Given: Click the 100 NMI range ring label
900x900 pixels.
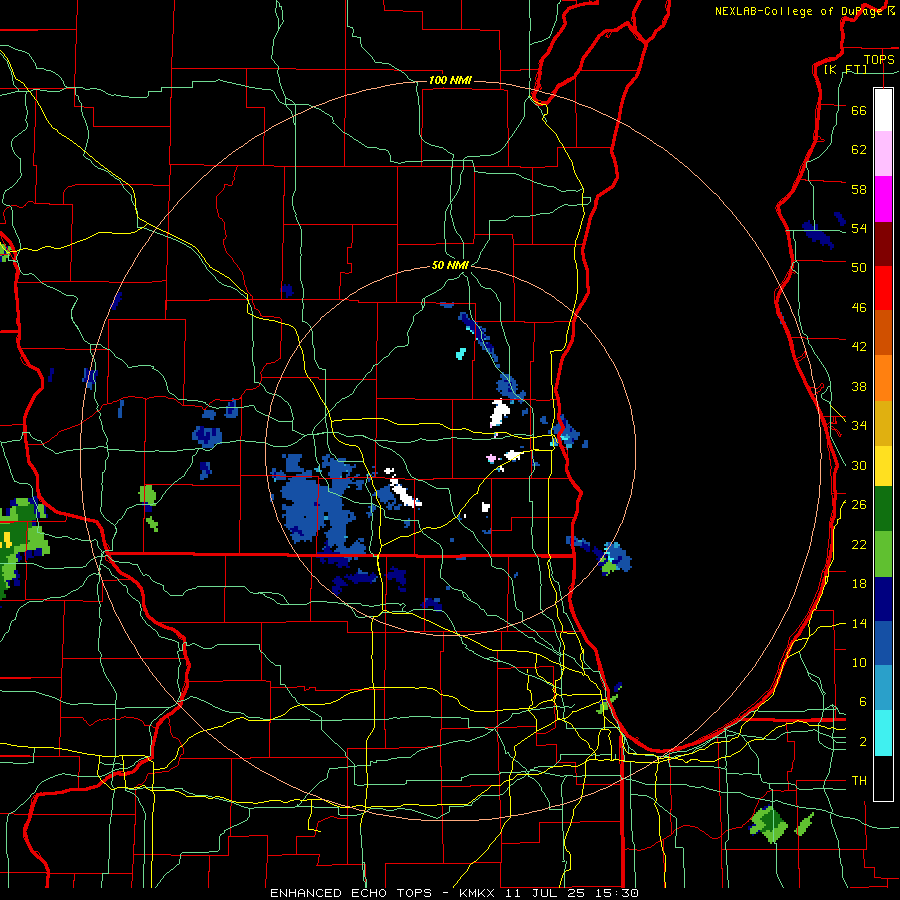Looking at the screenshot, I should [x=450, y=80].
